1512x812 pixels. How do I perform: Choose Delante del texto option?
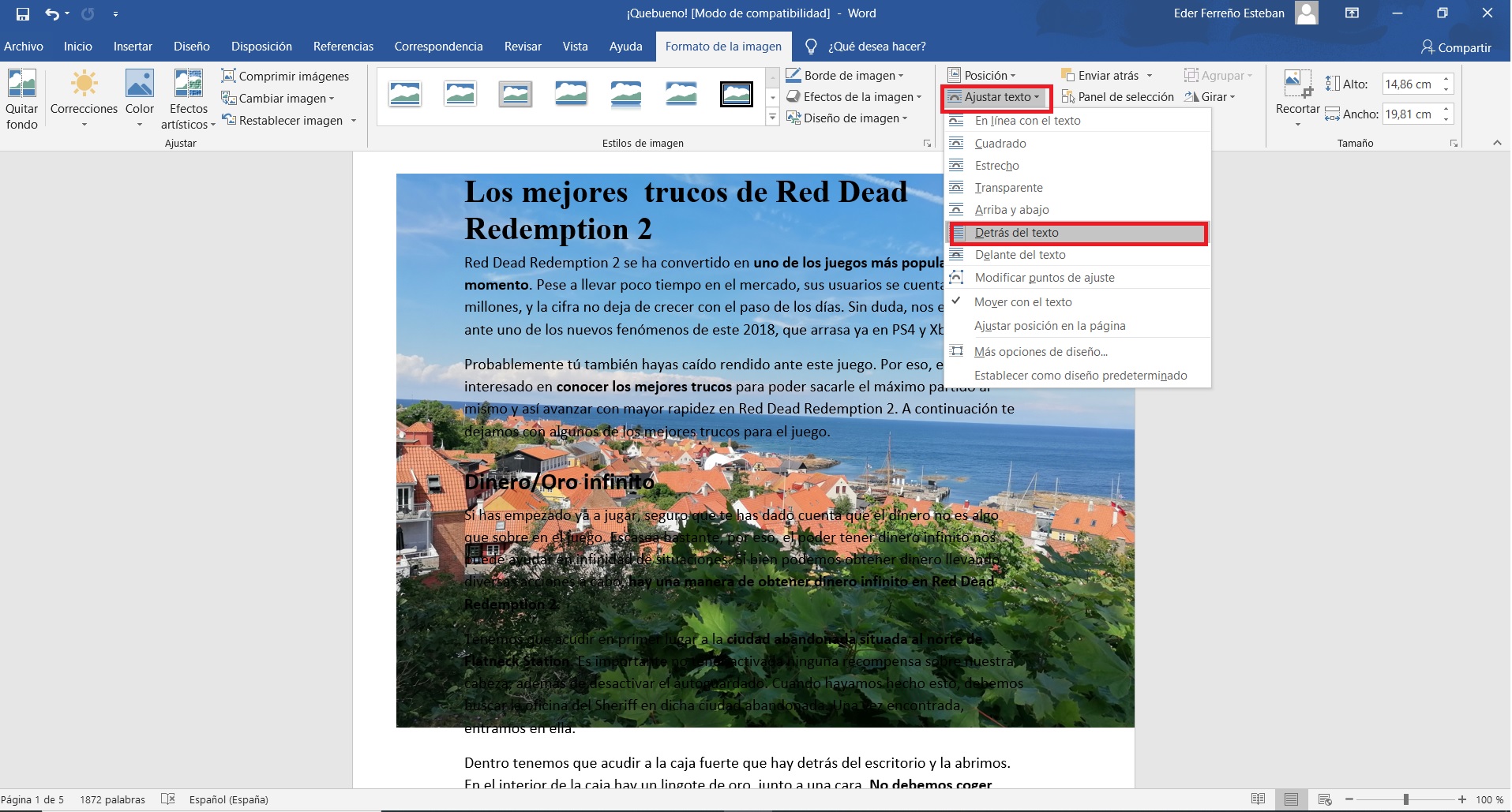point(1078,255)
